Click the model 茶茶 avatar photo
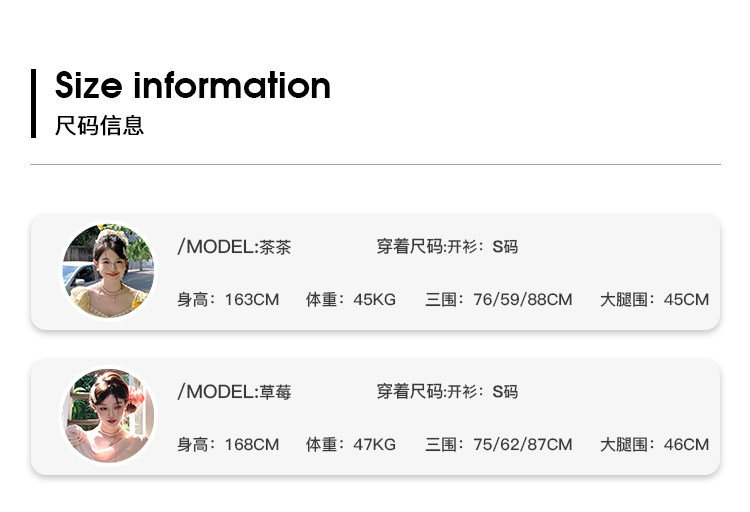This screenshot has width=750, height=512. [108, 270]
